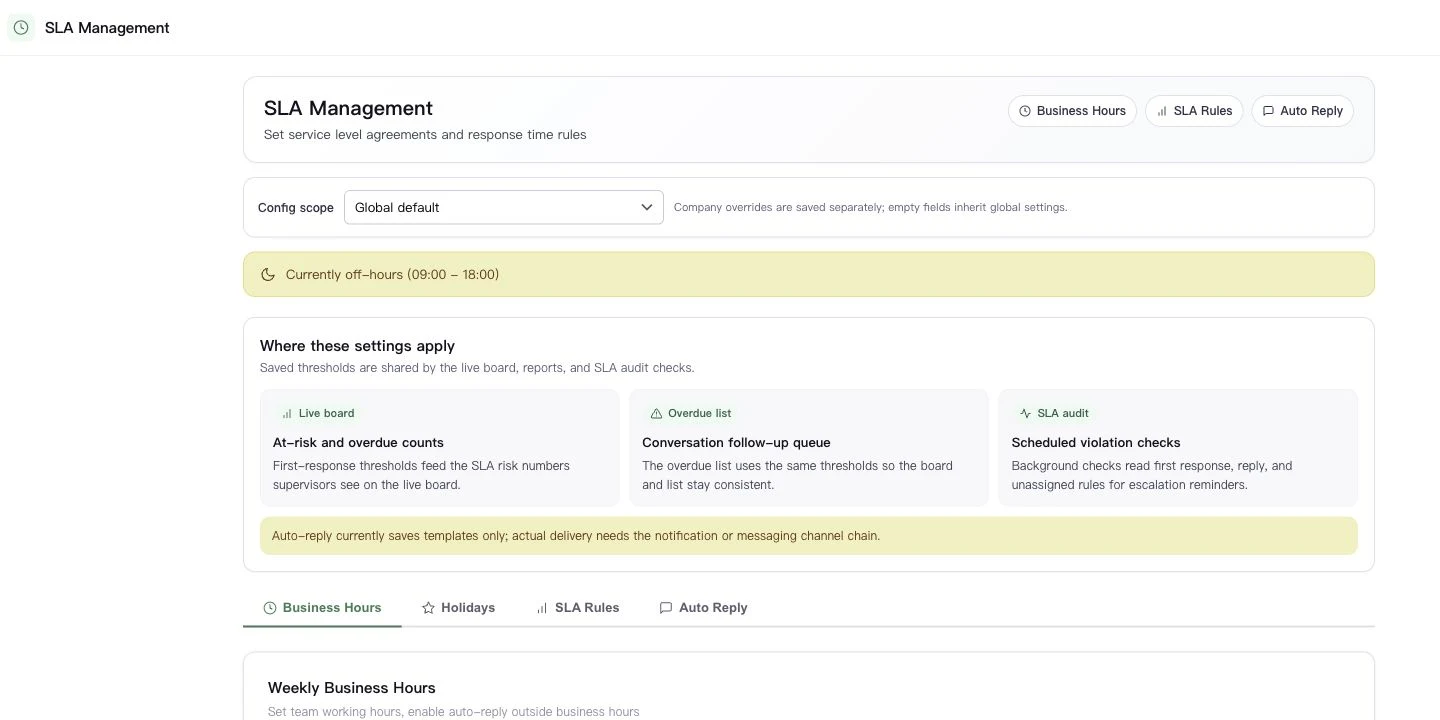Switch to the Holidays tab

[x=458, y=608]
